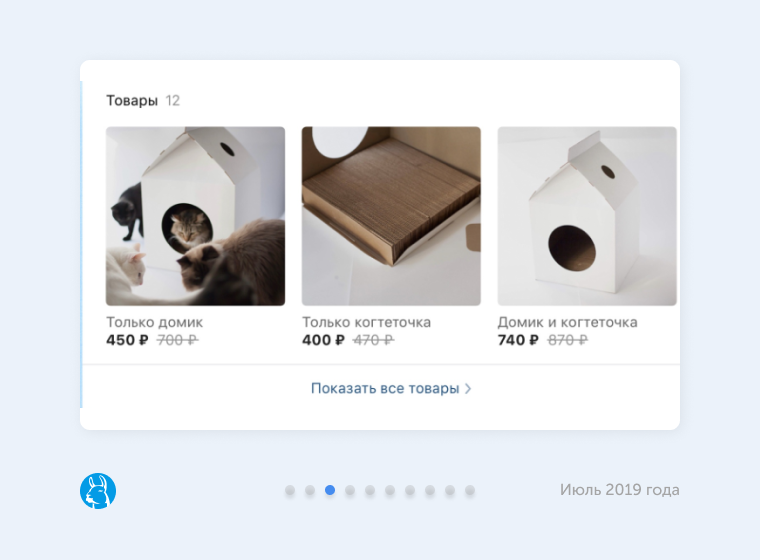This screenshot has width=760, height=560.
Task: Click the Июль 2019 года date label
Action: 619,490
